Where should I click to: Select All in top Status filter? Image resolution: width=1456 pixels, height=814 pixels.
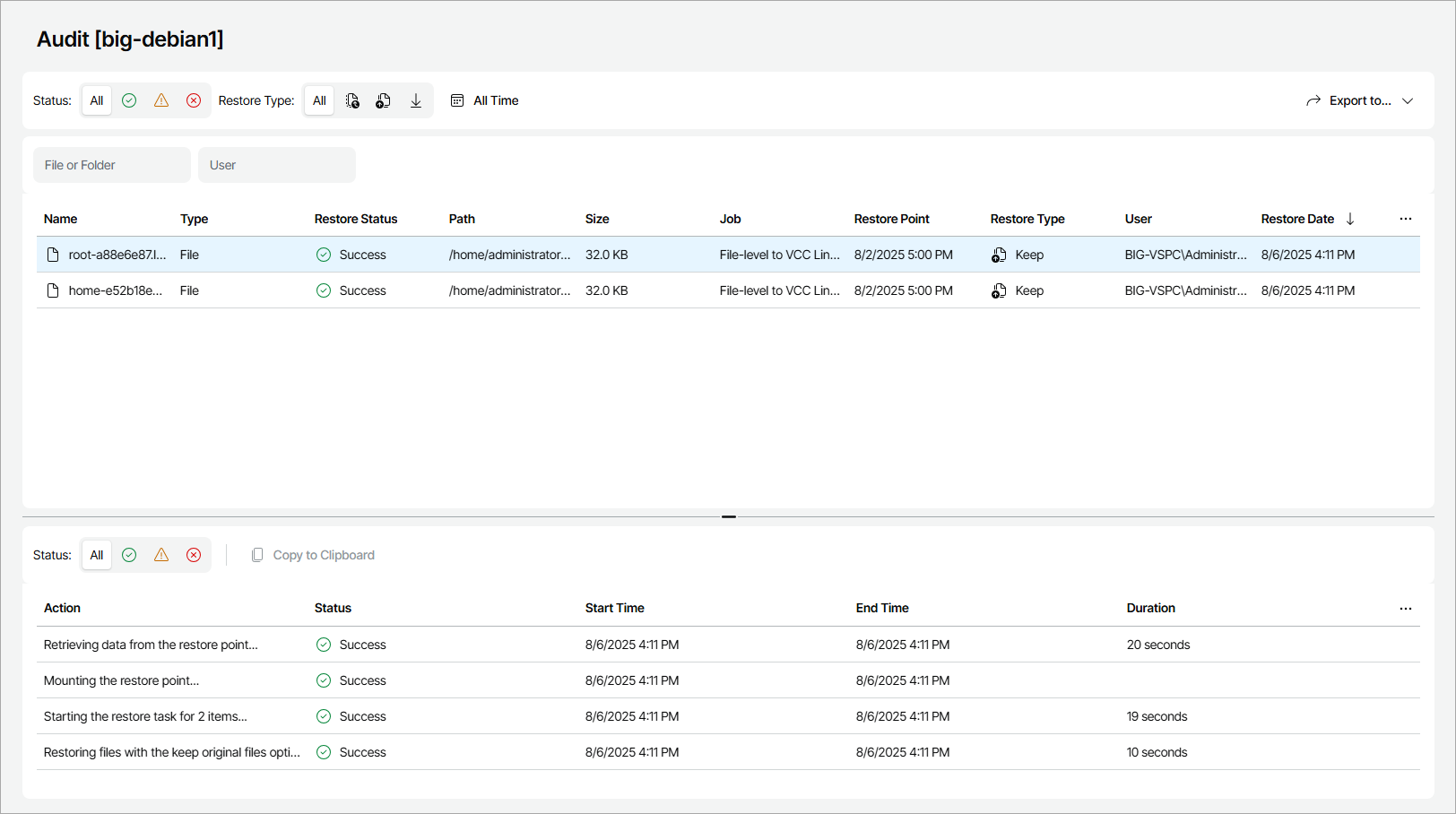(97, 100)
